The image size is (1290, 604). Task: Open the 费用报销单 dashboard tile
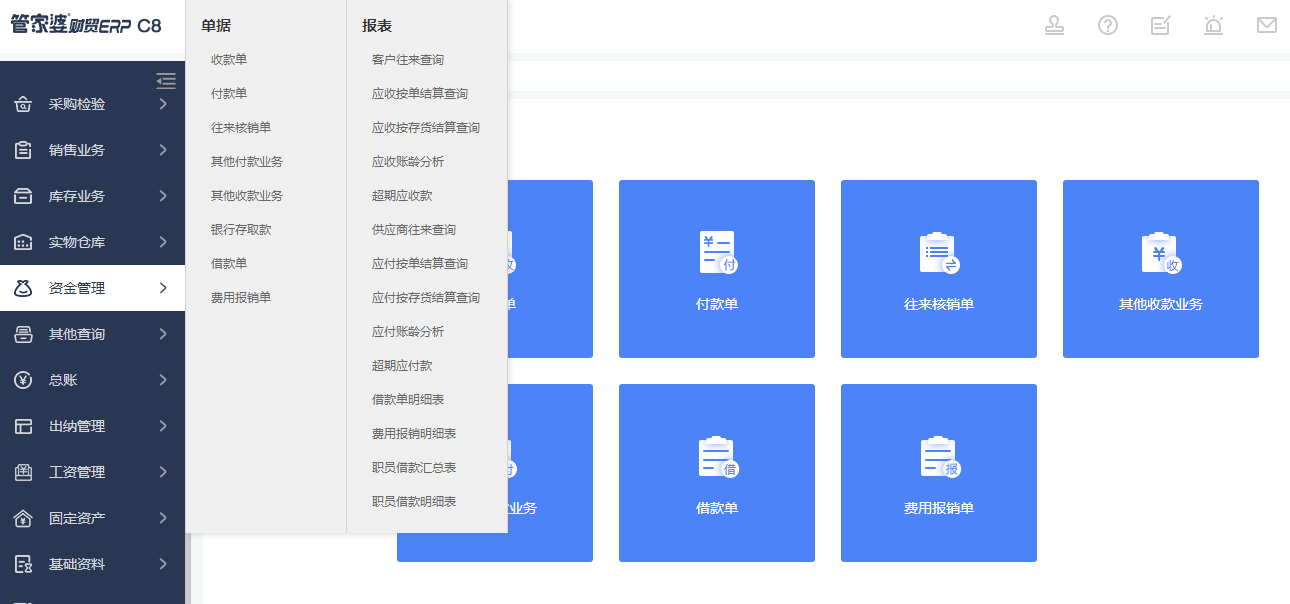tap(938, 473)
